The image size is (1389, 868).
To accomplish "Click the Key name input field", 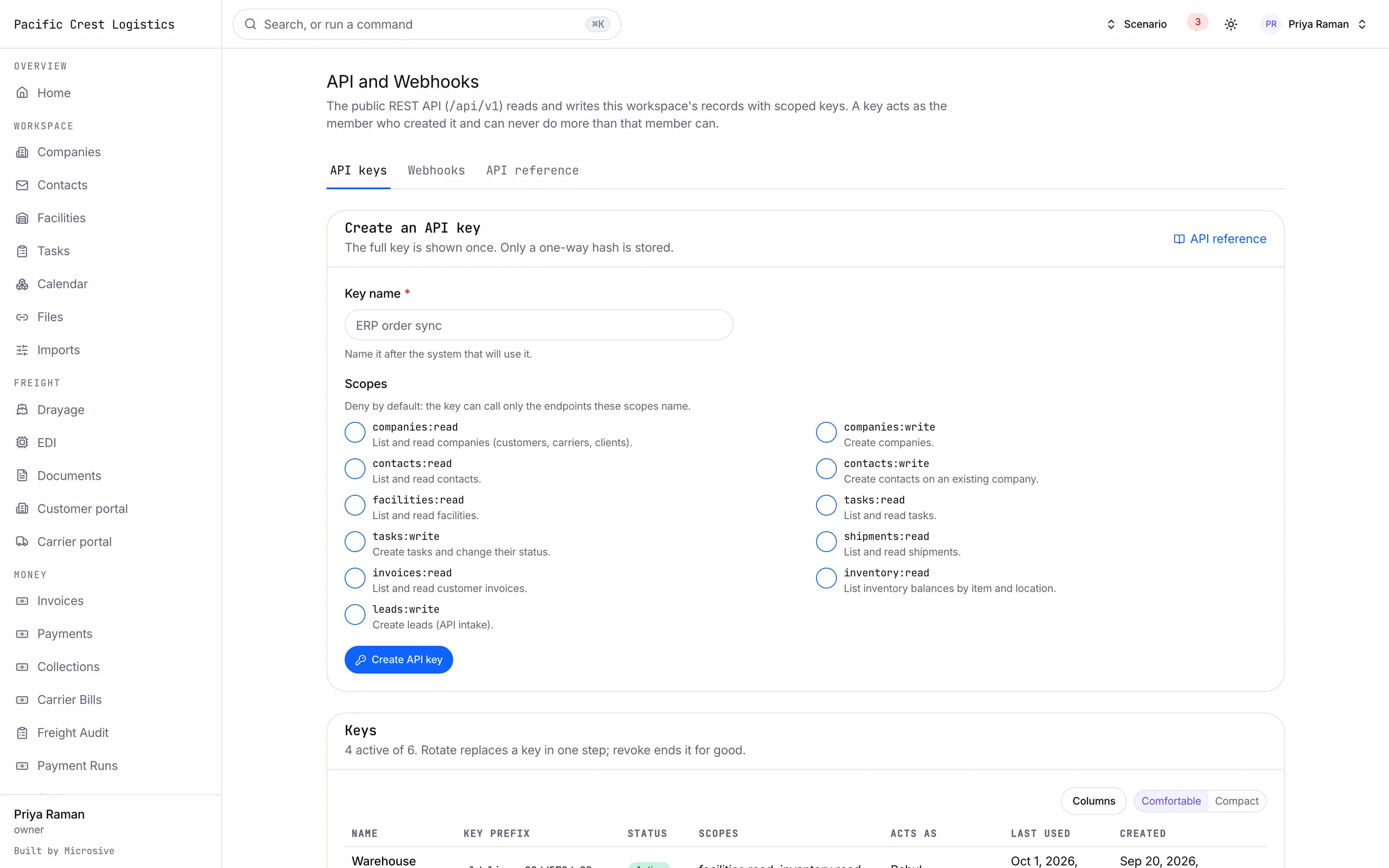I will 538,325.
